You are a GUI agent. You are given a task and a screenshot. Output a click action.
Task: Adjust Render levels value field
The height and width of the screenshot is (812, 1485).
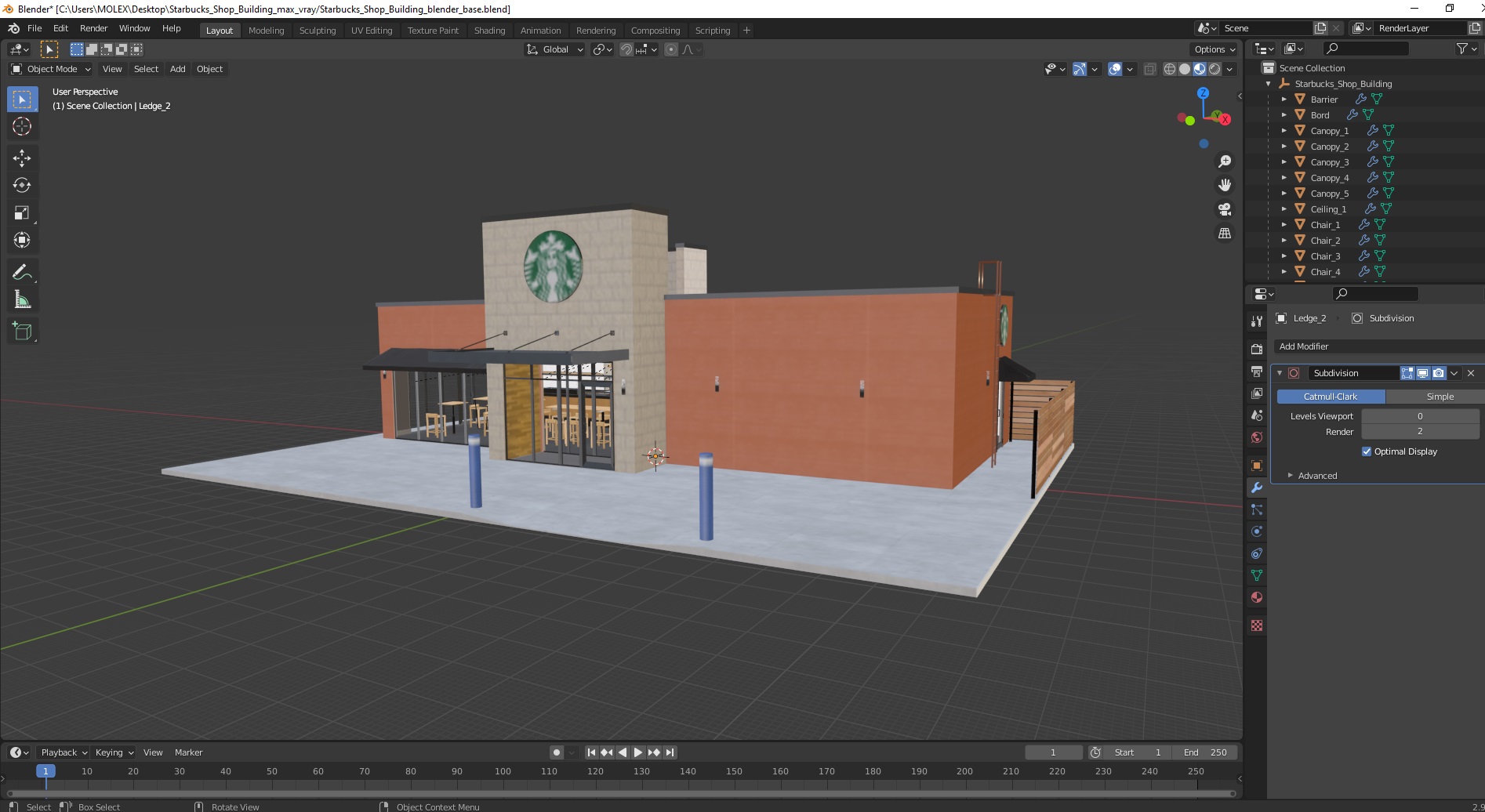pyautogui.click(x=1420, y=432)
